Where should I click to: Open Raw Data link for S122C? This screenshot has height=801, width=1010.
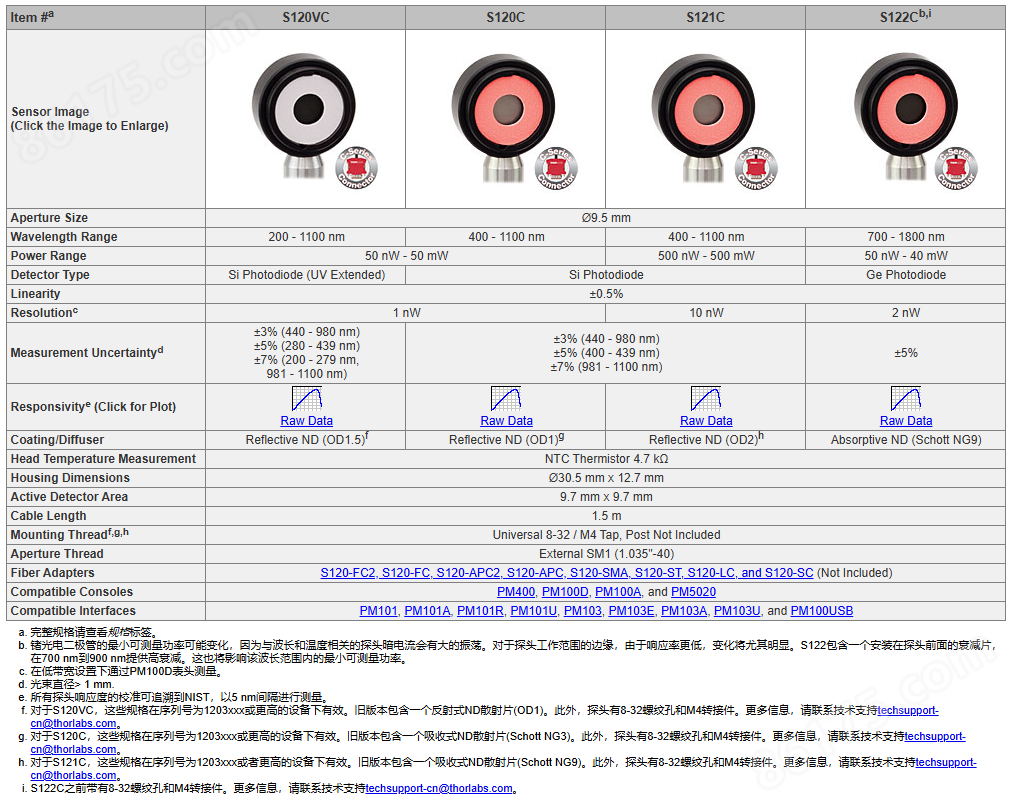click(x=906, y=421)
